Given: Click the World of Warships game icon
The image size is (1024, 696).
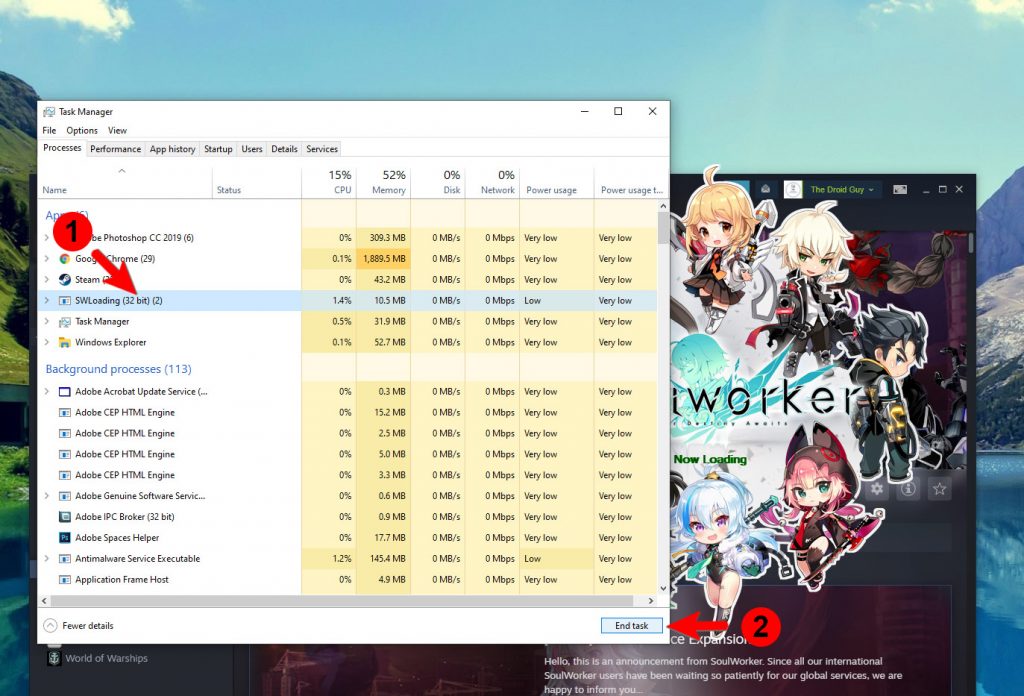Looking at the screenshot, I should [x=54, y=657].
